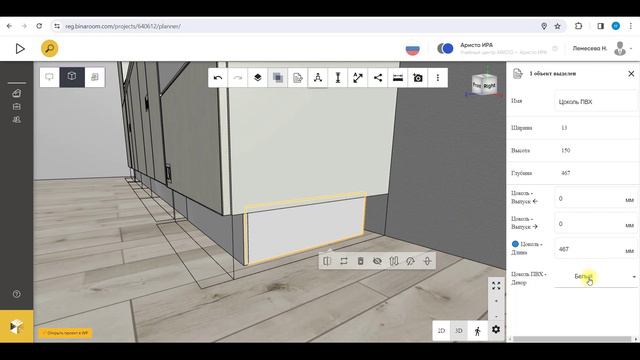
Task: Toggle the blue switch in header
Action: 445,49
